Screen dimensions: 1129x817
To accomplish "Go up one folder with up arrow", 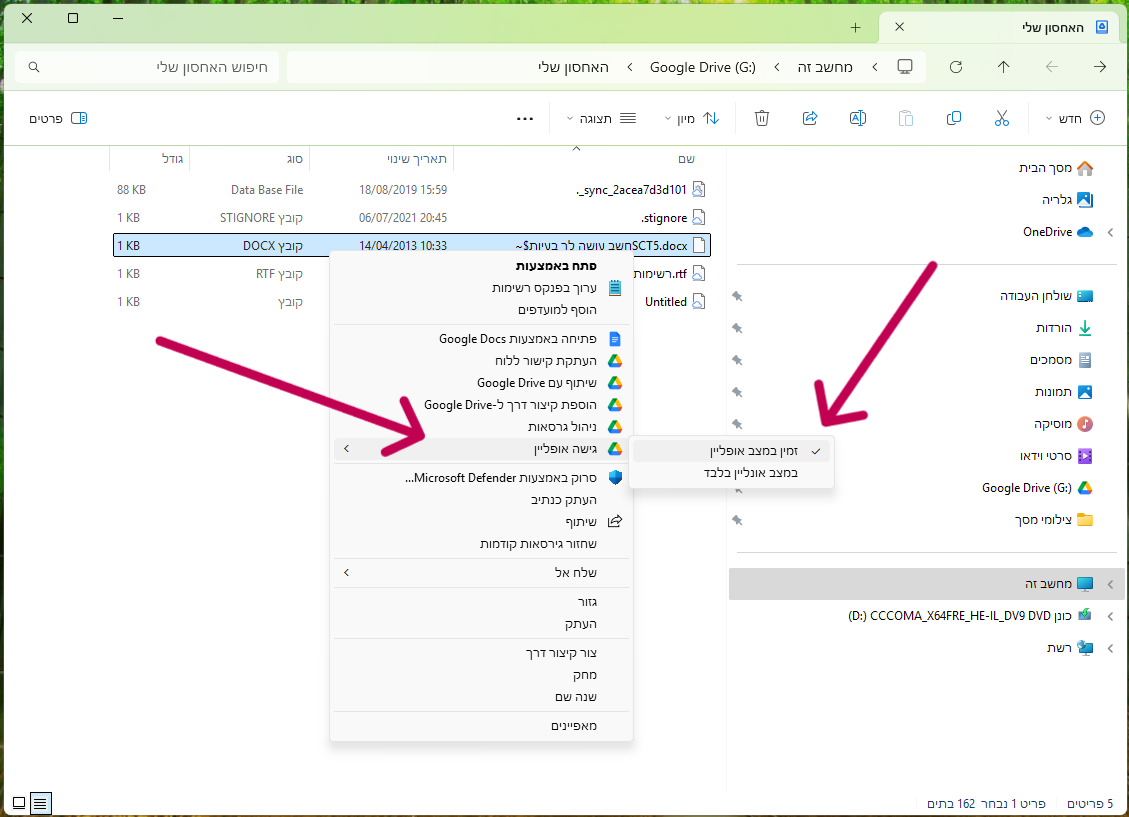I will (x=1004, y=67).
